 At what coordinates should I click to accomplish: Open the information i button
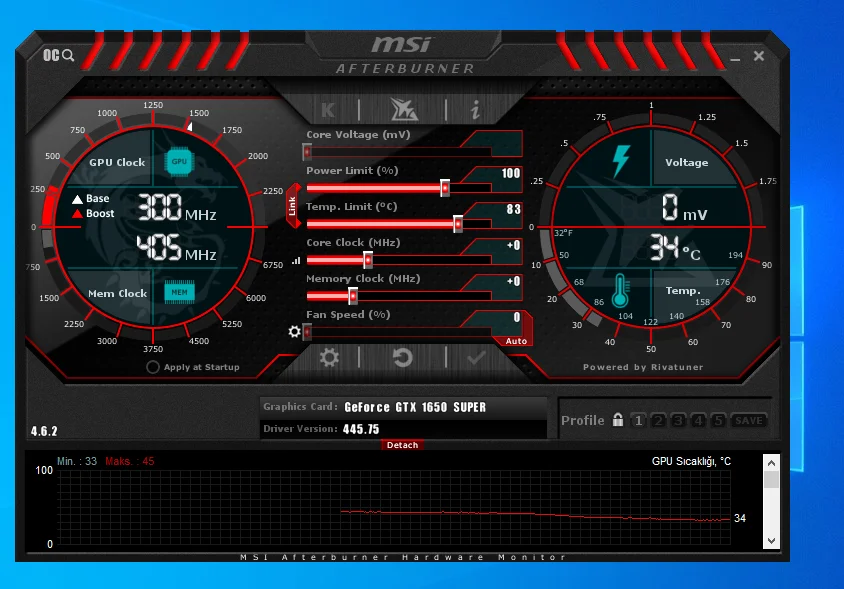(x=475, y=110)
